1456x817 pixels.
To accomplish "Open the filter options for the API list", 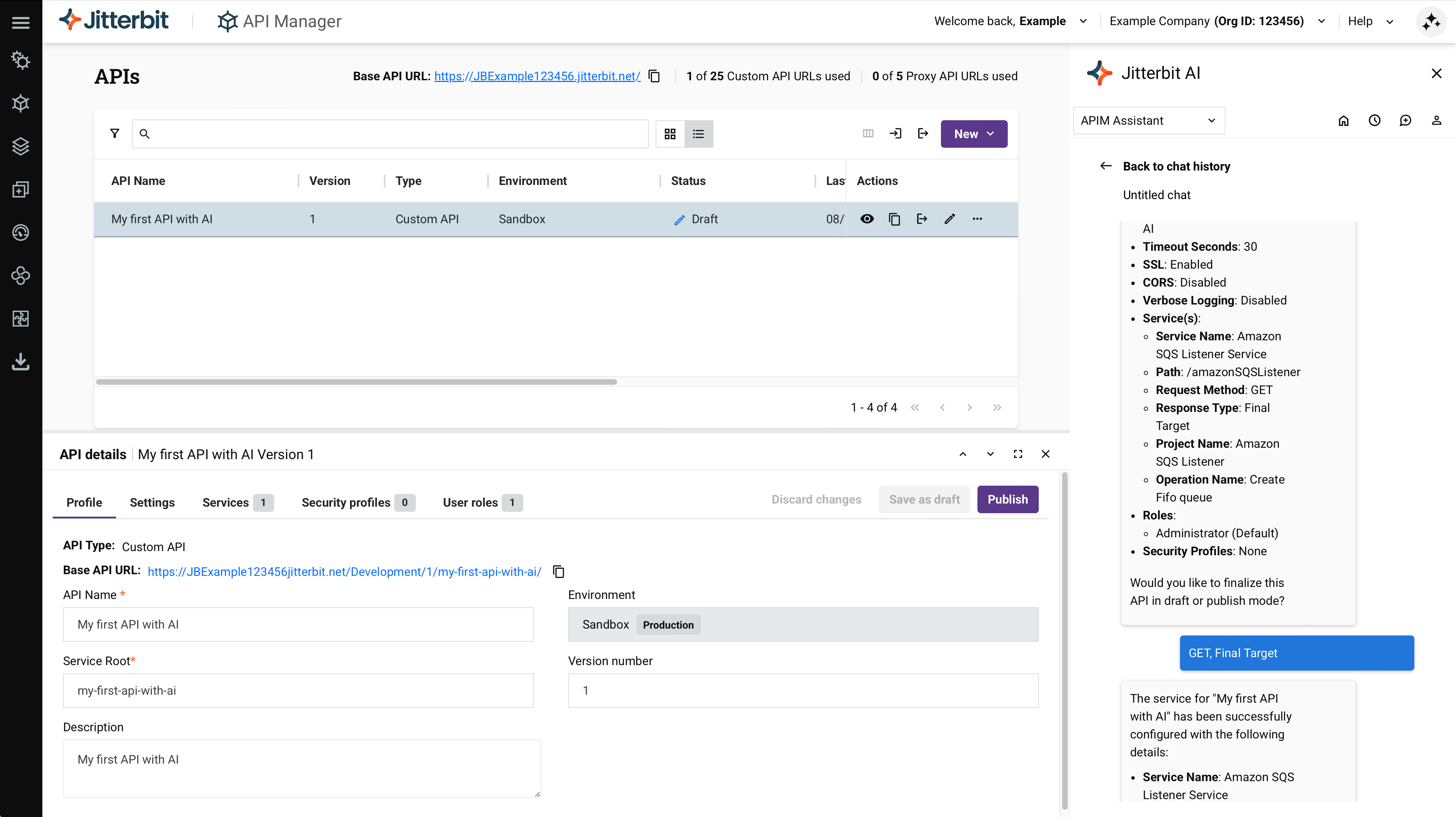I will pyautogui.click(x=115, y=133).
